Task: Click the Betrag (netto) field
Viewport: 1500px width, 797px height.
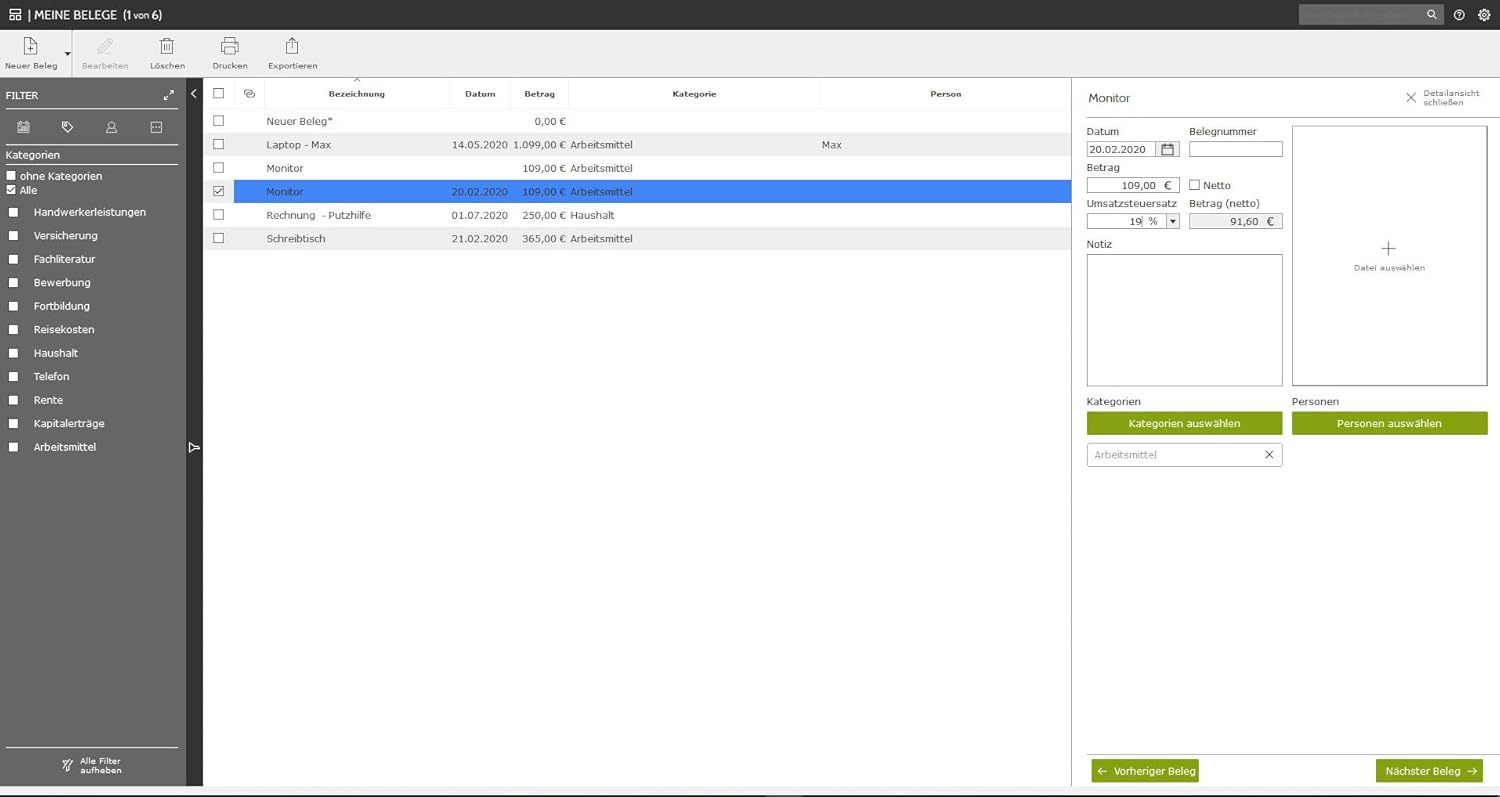Action: pos(1235,221)
